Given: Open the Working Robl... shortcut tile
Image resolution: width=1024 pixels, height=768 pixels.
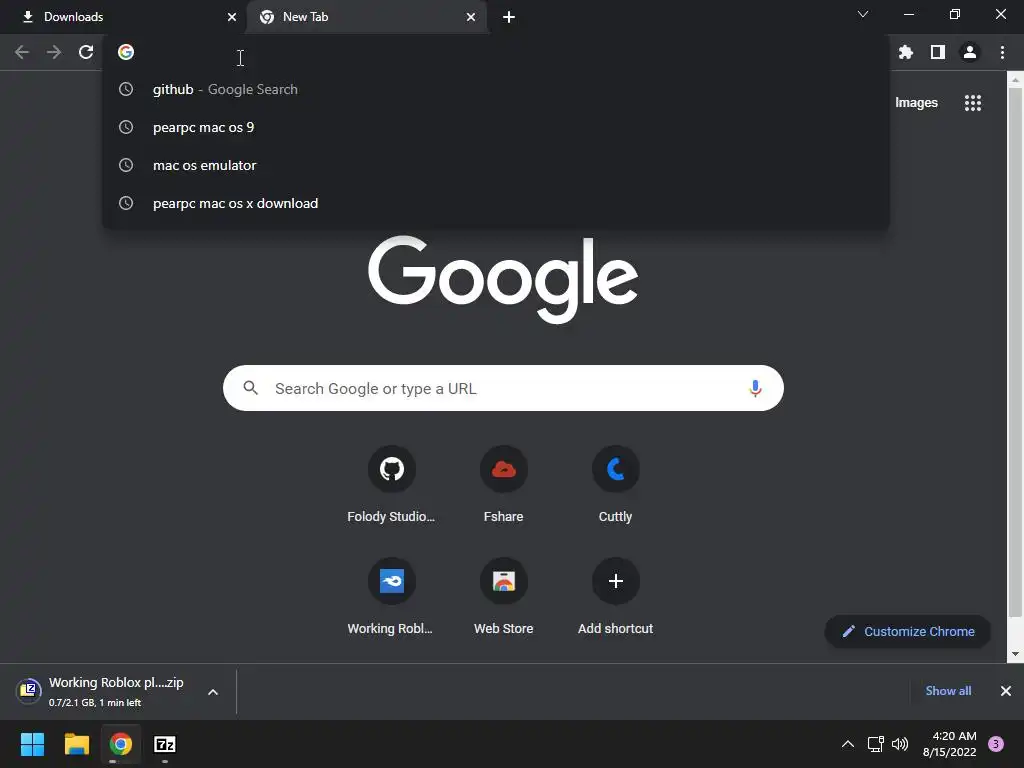Looking at the screenshot, I should click(391, 597).
